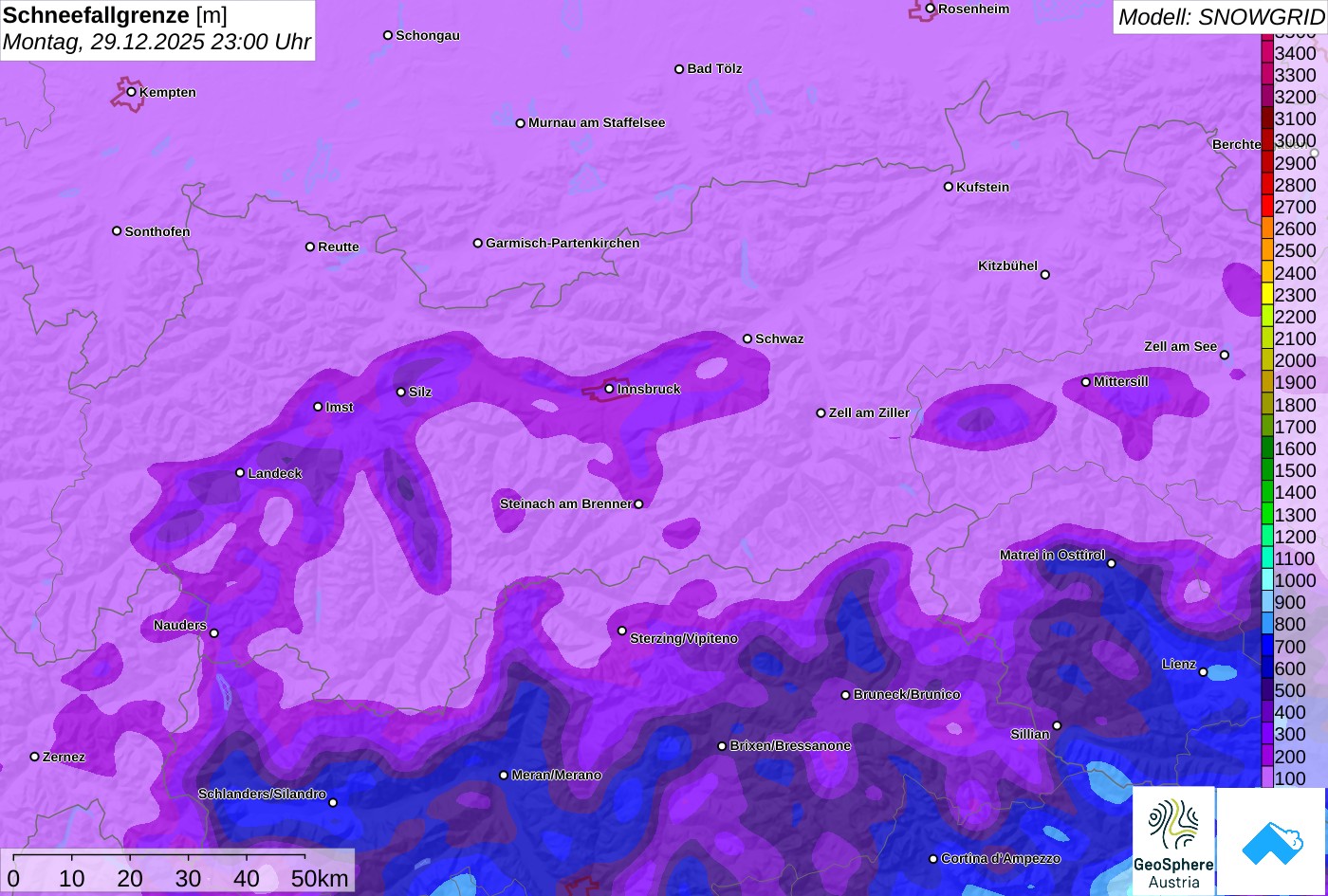The height and width of the screenshot is (896, 1328).
Task: Select the Schlanders/Silandro label
Action: pos(262,794)
